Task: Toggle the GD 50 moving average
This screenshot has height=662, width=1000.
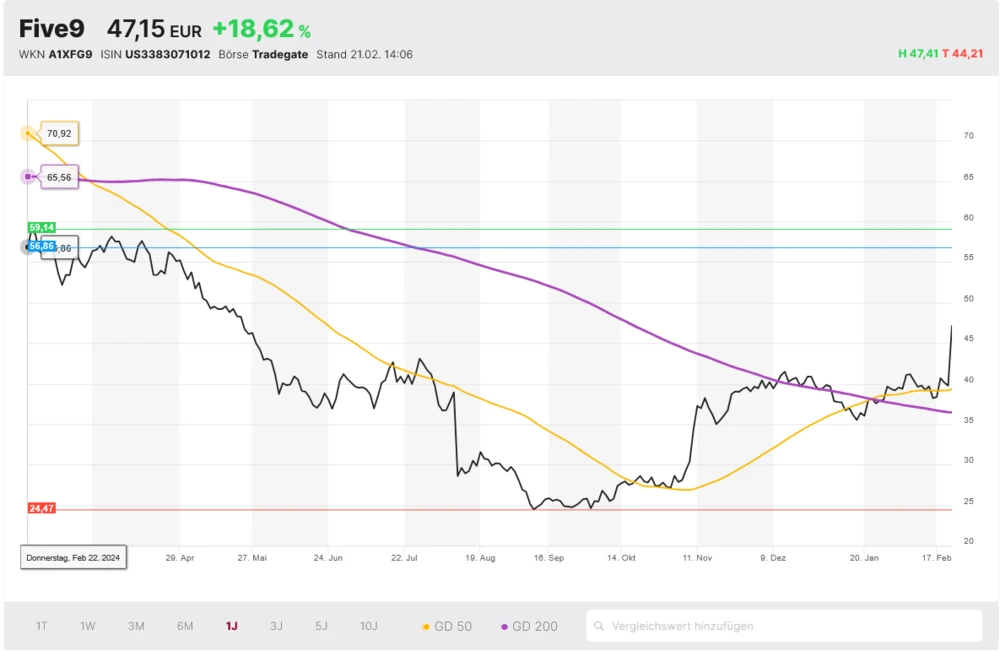Action: pos(447,626)
